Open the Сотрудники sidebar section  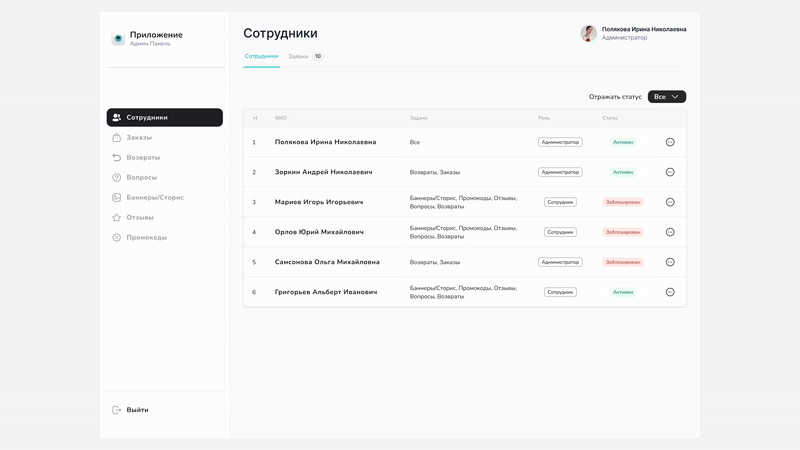click(x=165, y=117)
